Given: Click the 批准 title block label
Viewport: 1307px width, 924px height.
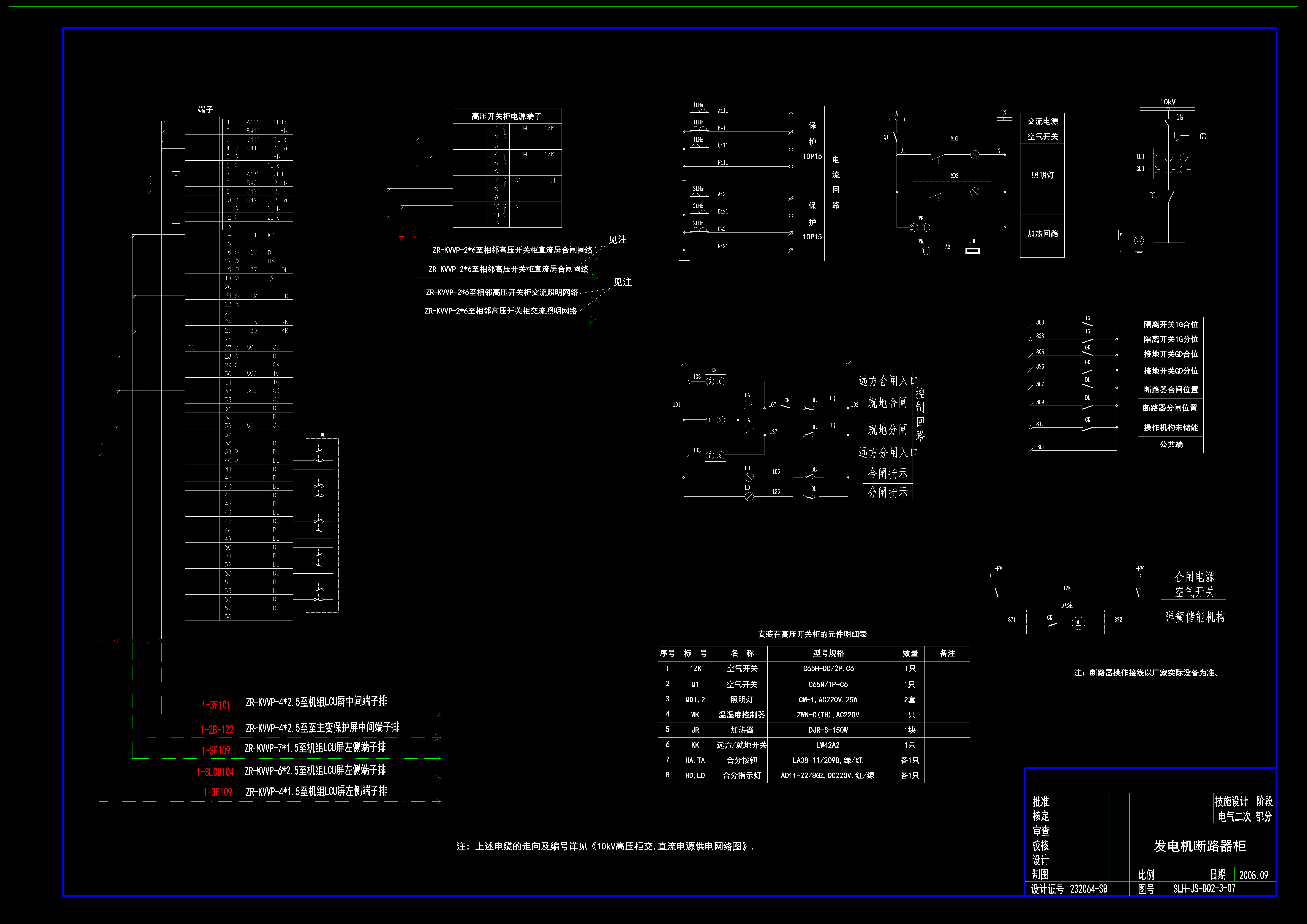Looking at the screenshot, I should (1041, 802).
